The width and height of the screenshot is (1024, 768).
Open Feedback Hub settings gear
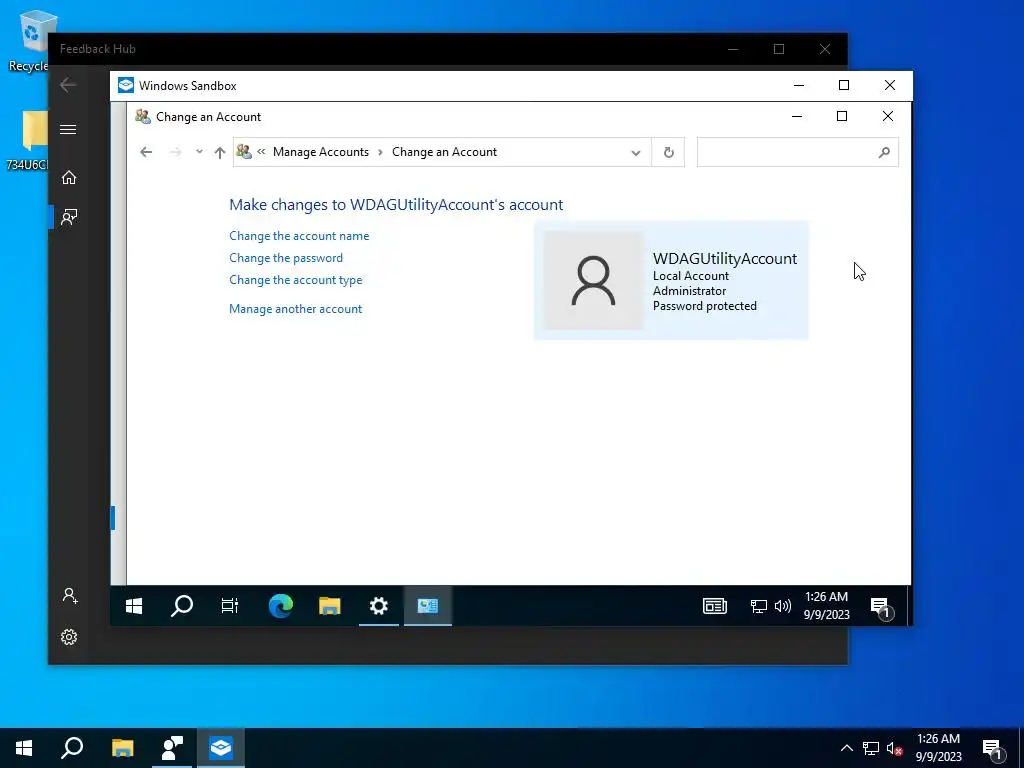tap(69, 637)
